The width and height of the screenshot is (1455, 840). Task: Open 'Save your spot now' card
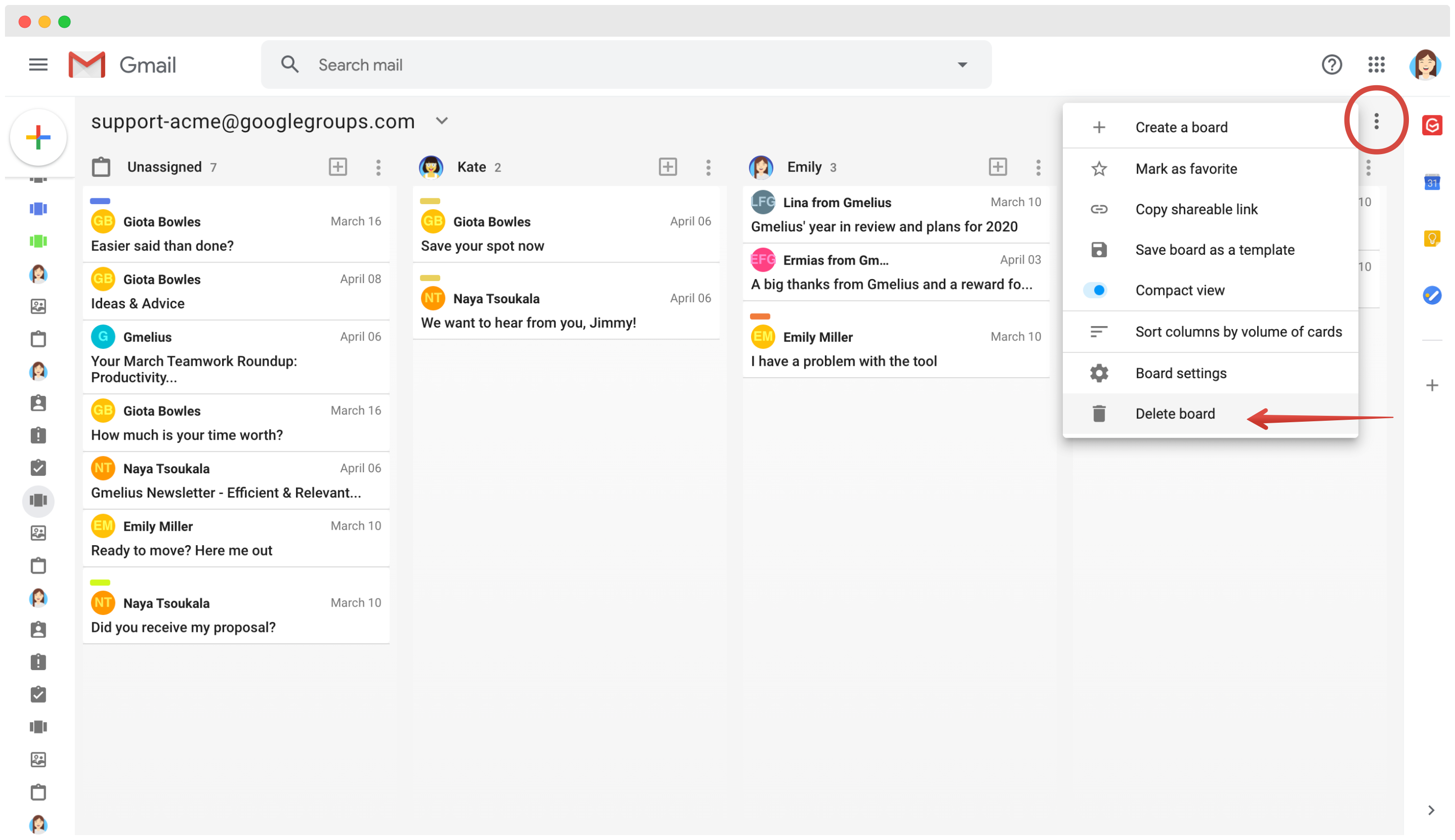(x=566, y=225)
